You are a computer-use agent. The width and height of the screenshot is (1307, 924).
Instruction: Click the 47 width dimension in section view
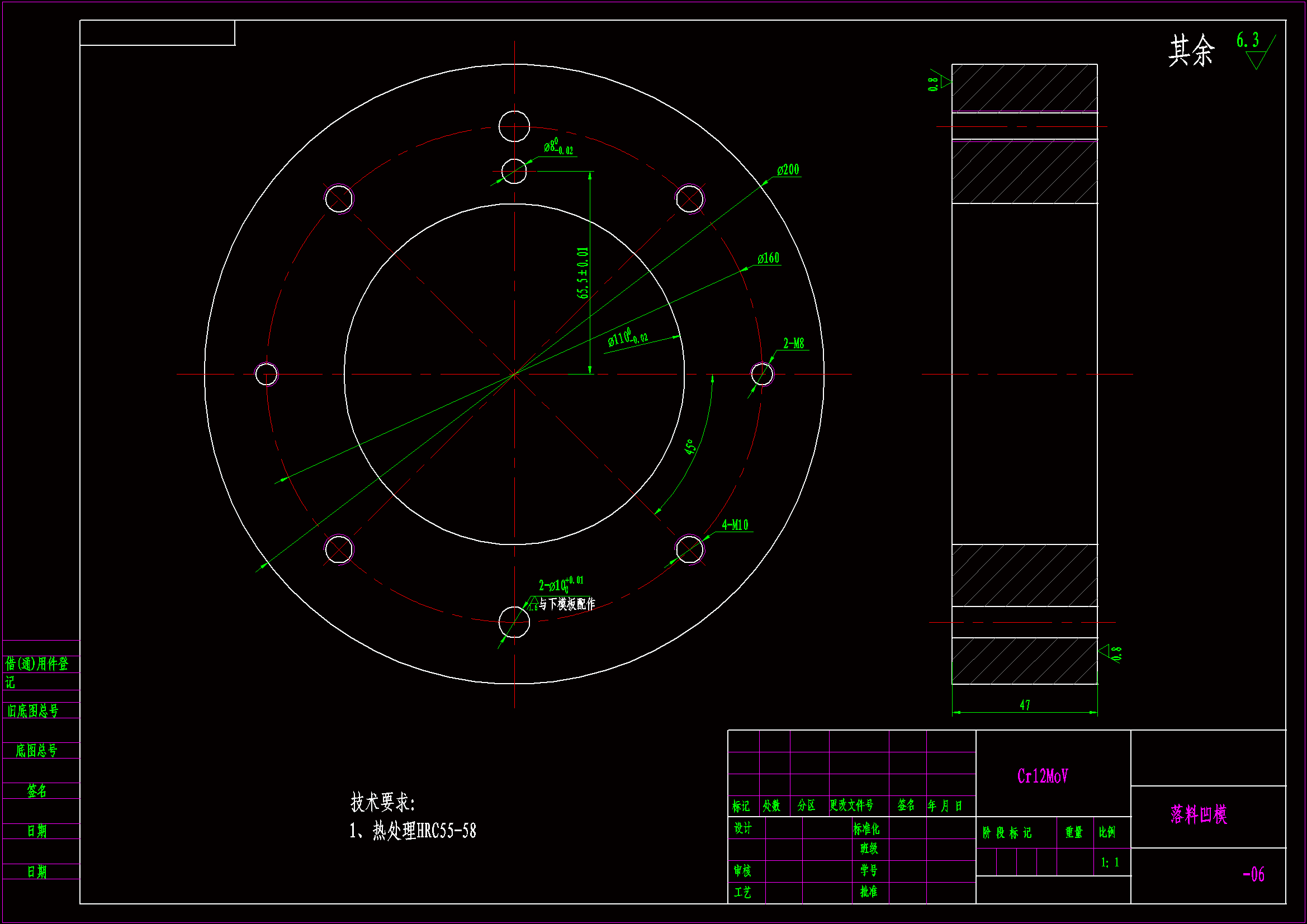1025,705
